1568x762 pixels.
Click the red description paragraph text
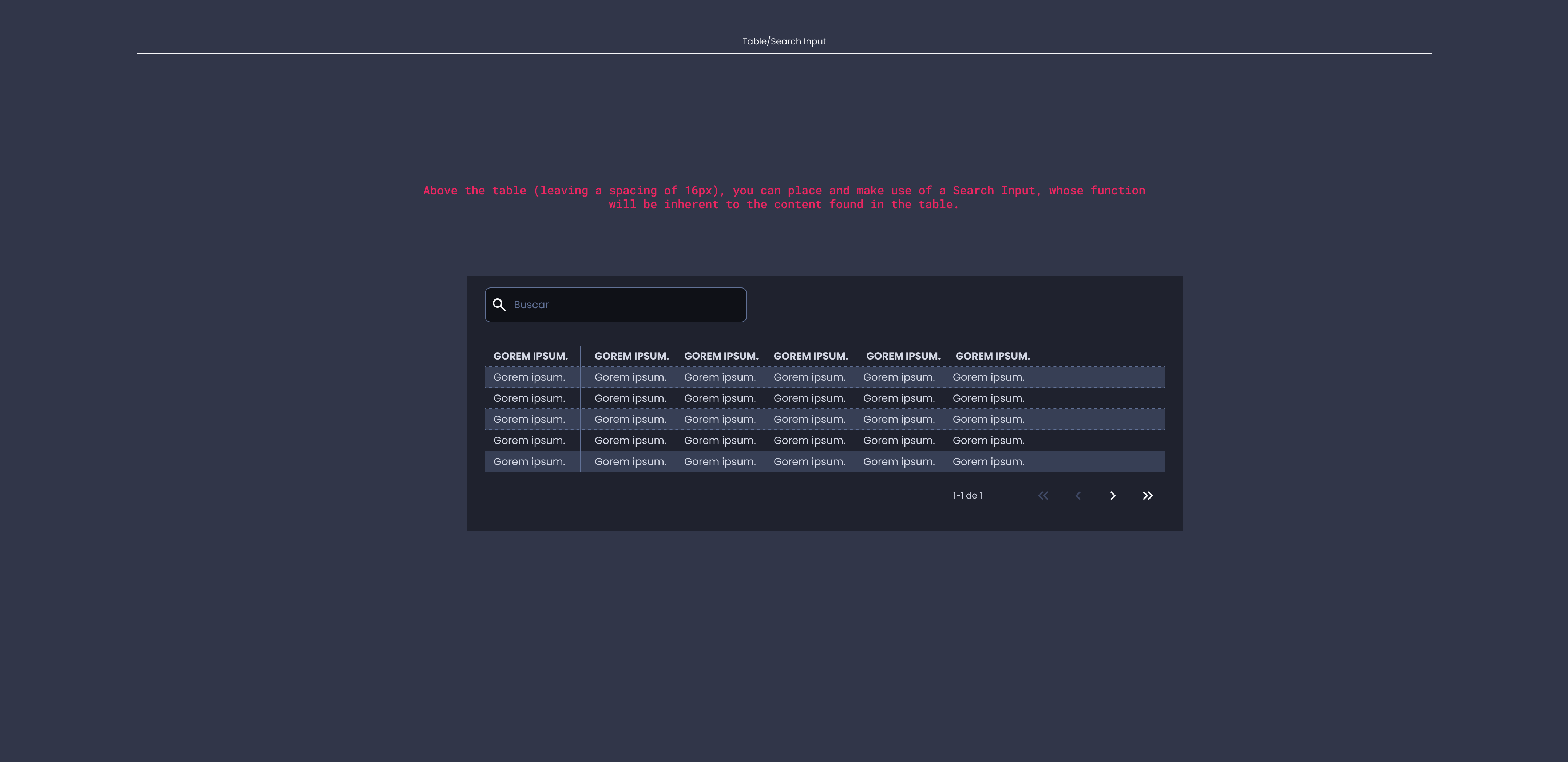(x=784, y=197)
